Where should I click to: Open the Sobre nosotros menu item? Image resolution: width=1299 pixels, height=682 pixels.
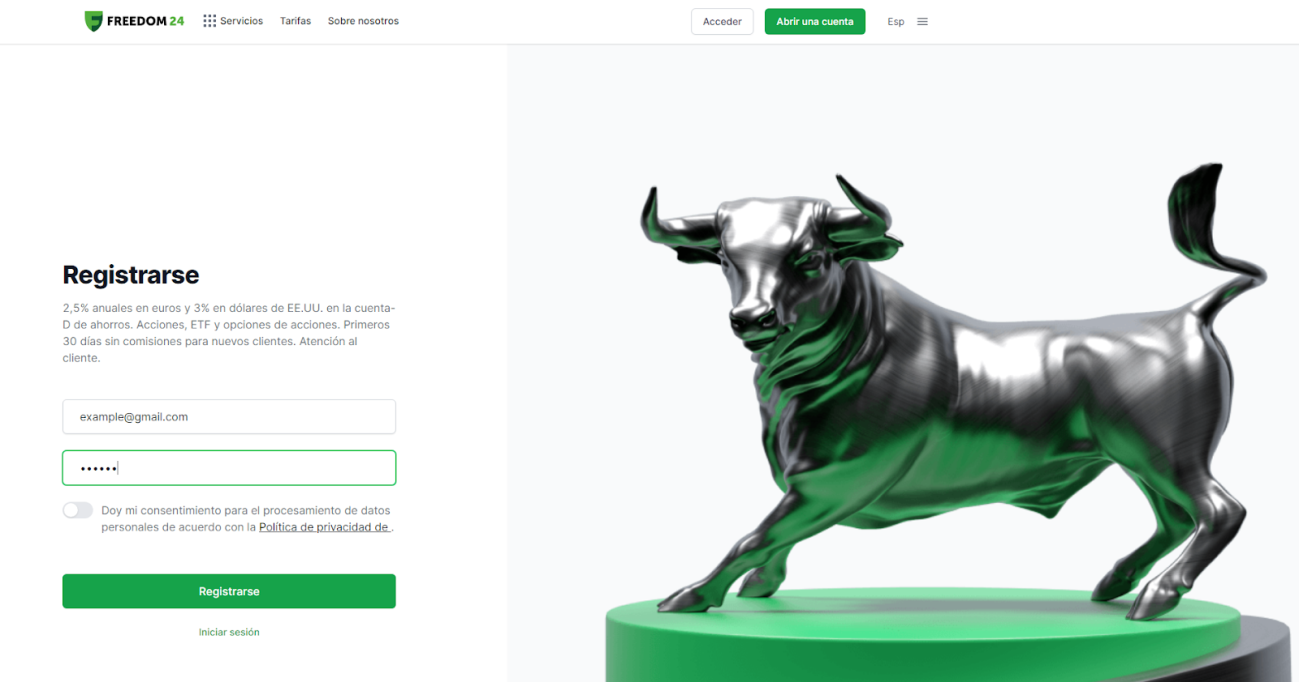coord(363,21)
